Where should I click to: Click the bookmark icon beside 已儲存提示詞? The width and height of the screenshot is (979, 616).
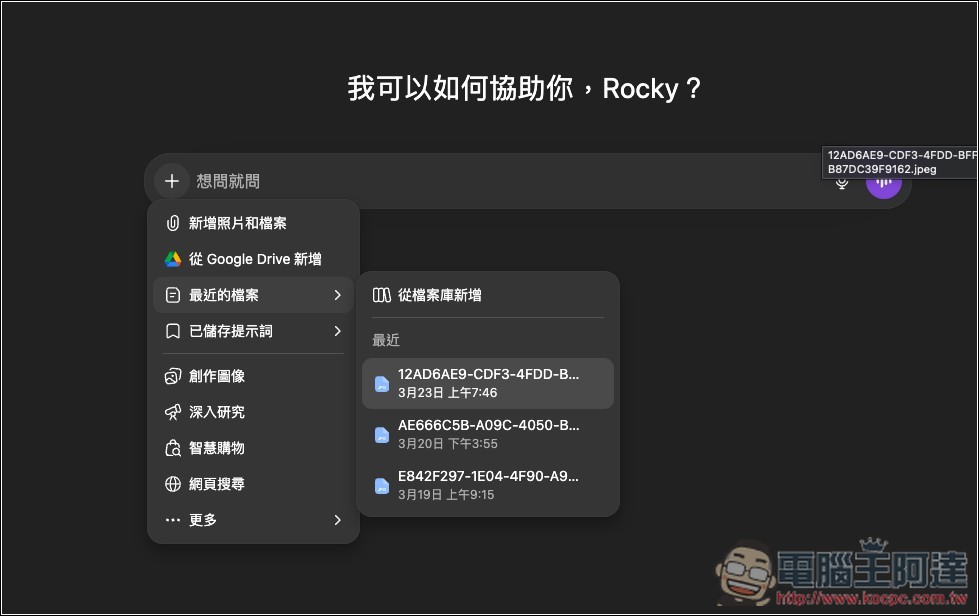[x=175, y=331]
